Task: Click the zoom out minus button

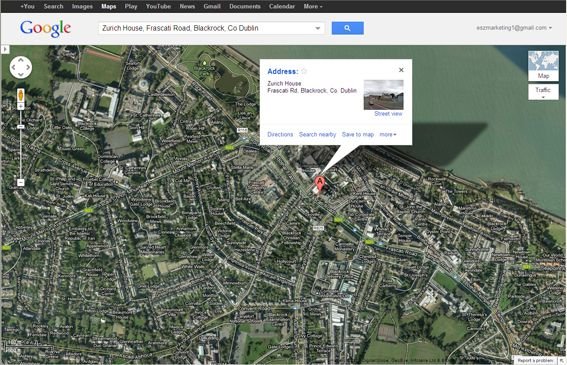Action: (x=21, y=182)
